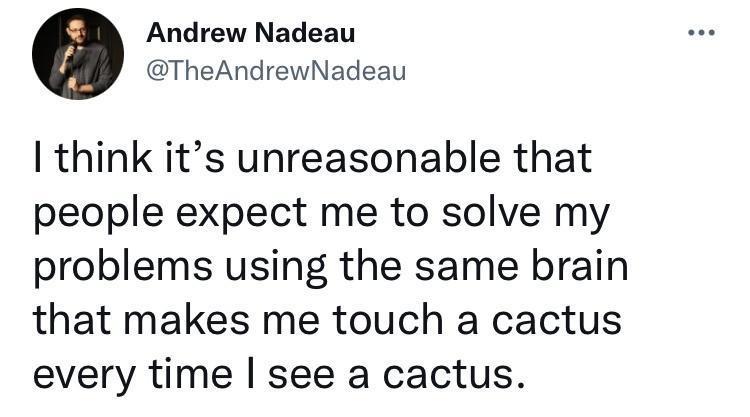Select the word "touch" in the tweet
Screen dimensions: 750x417
(390, 322)
